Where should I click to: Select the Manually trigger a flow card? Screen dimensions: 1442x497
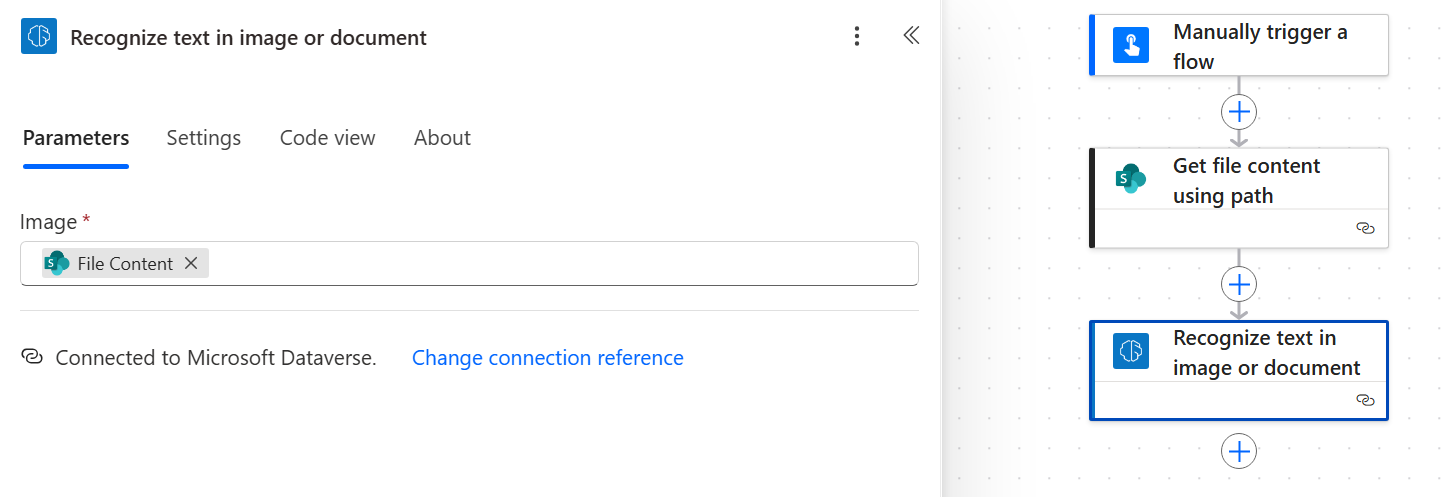point(1260,46)
